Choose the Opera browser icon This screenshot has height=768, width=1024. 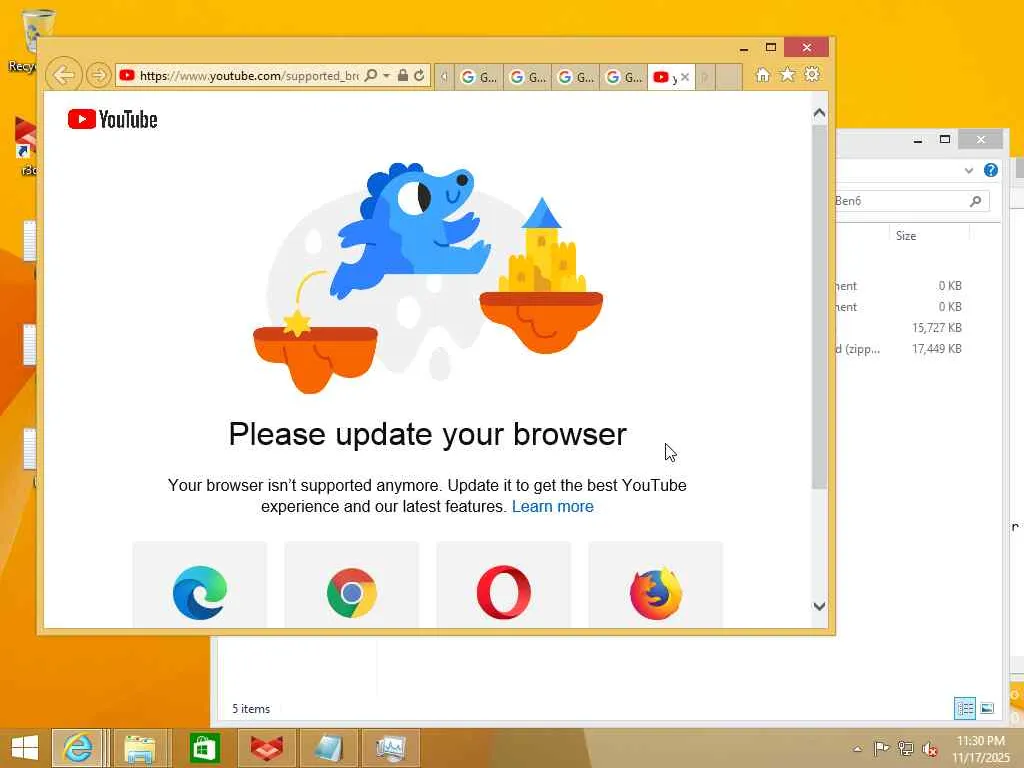(504, 592)
